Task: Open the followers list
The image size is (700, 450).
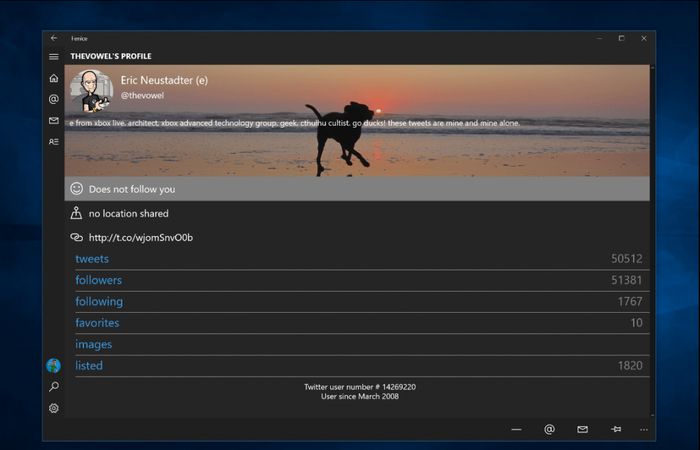Action: pos(98,280)
